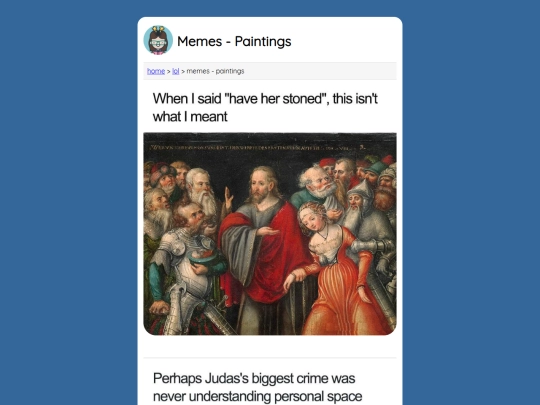Click the long white-bearded old man
The image size is (540, 405).
(203, 193)
